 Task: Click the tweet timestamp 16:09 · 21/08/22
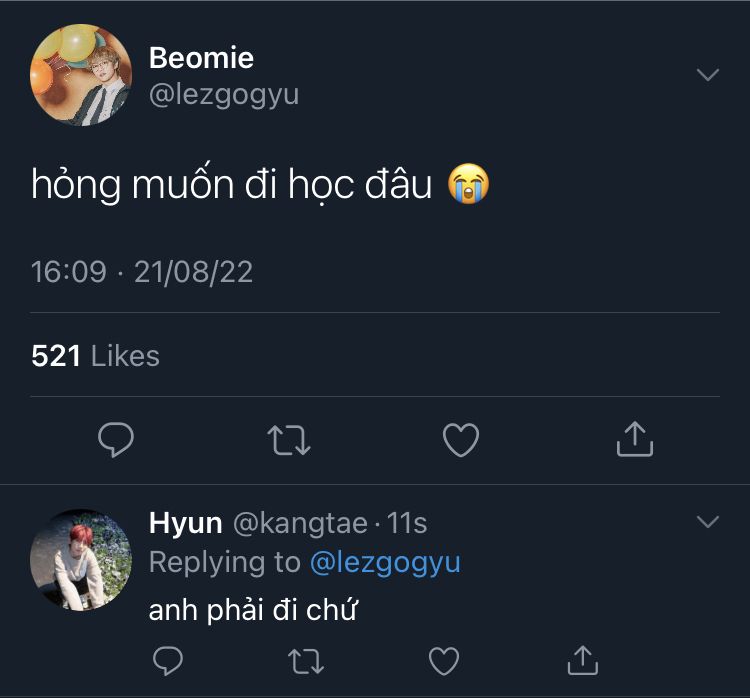tap(142, 272)
